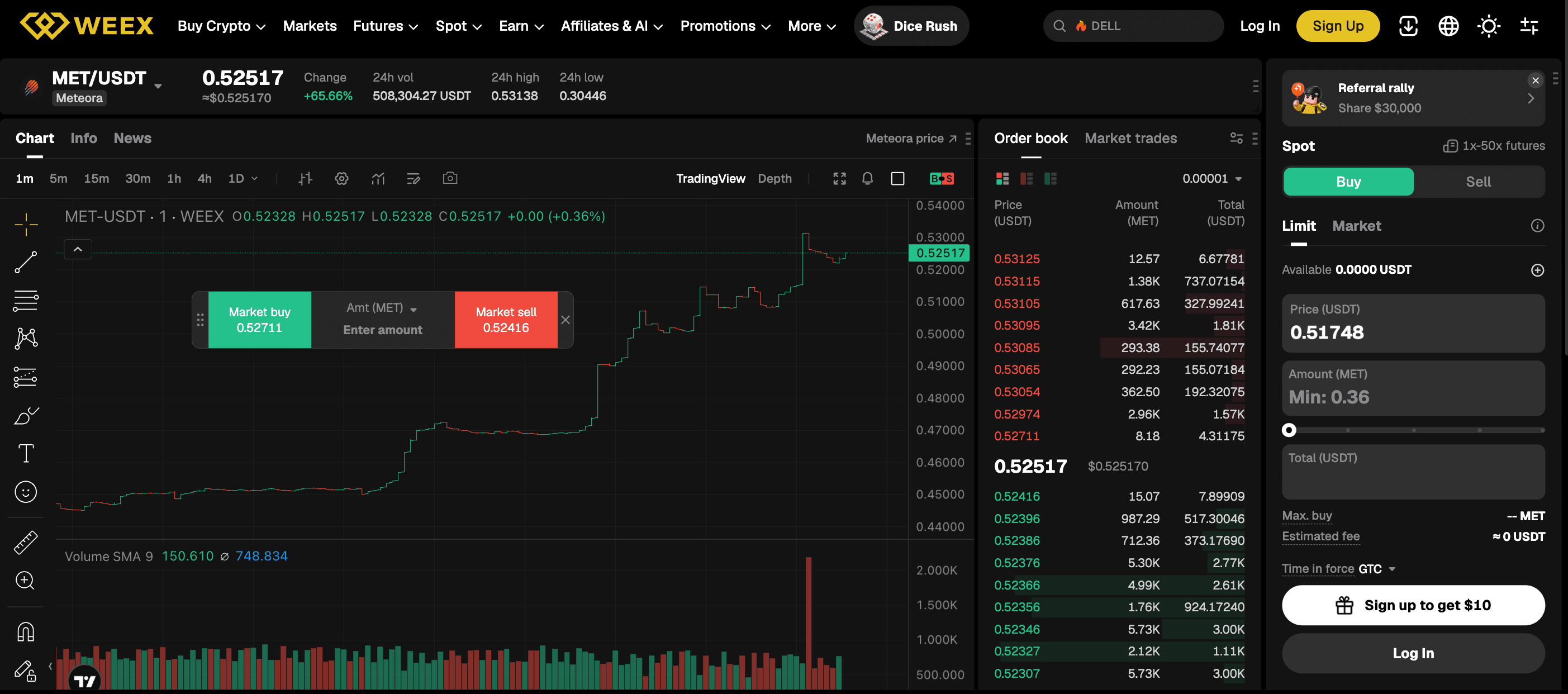
Task: Take a chart snapshot with camera icon
Action: 450,178
